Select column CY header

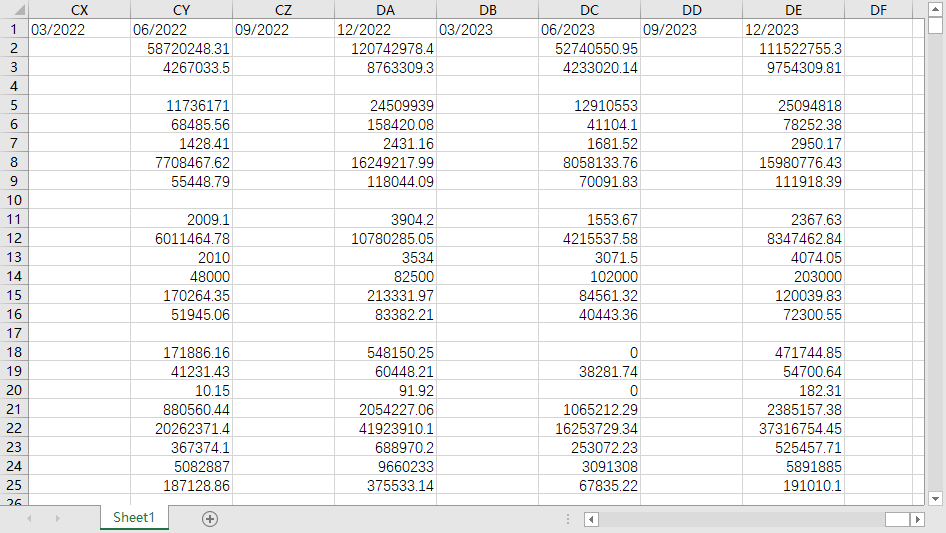pos(182,10)
